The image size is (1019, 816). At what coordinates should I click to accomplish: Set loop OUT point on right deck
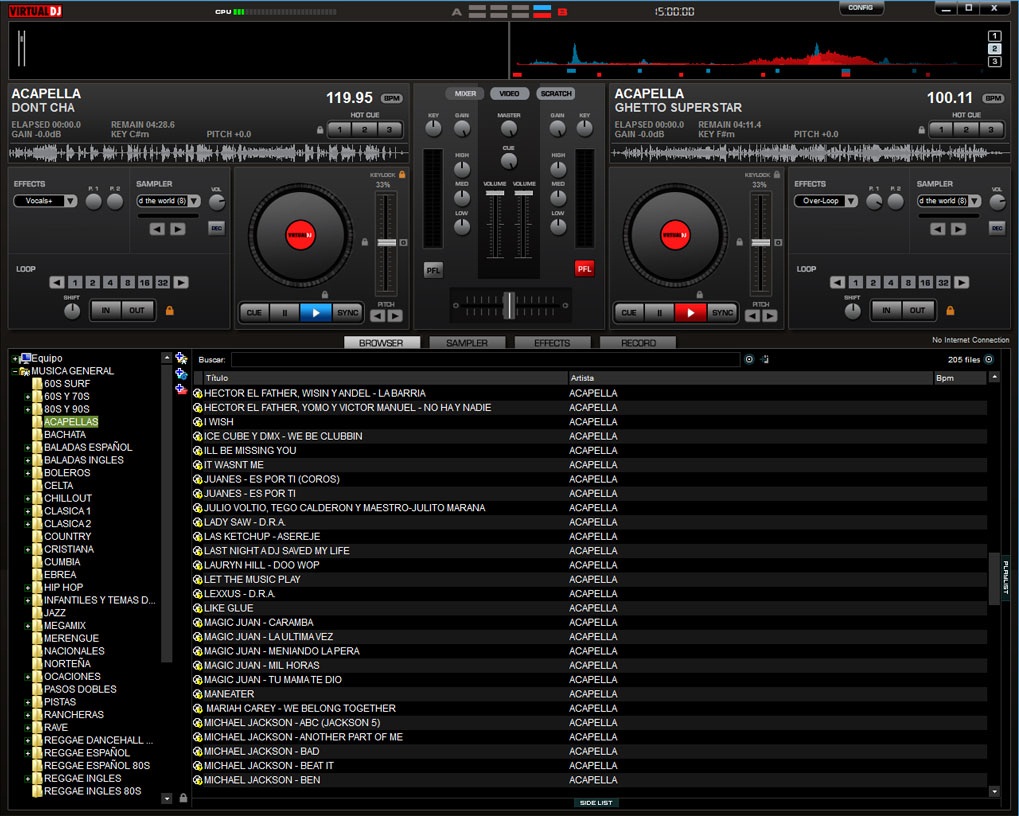917,310
